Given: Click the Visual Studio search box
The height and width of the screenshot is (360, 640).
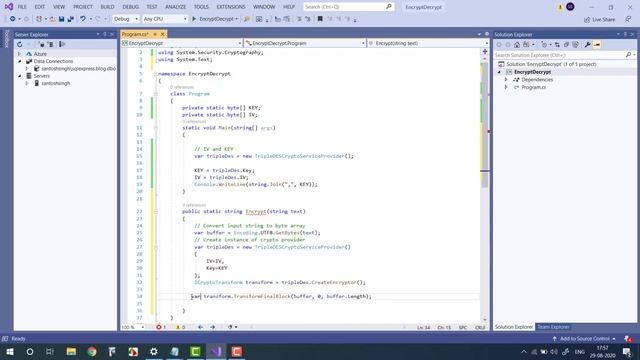Looking at the screenshot, I should (349, 7).
